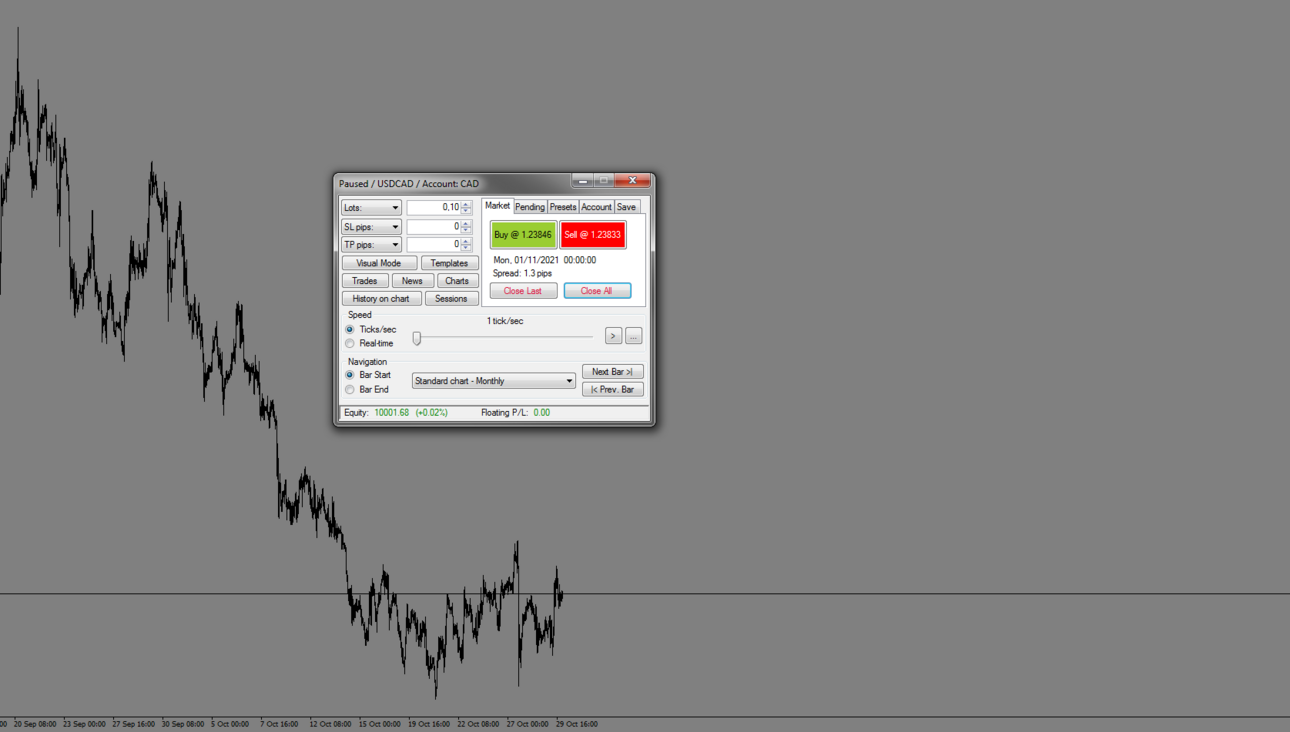Click the Close Last button
Image resolution: width=1290 pixels, height=732 pixels.
coord(523,291)
